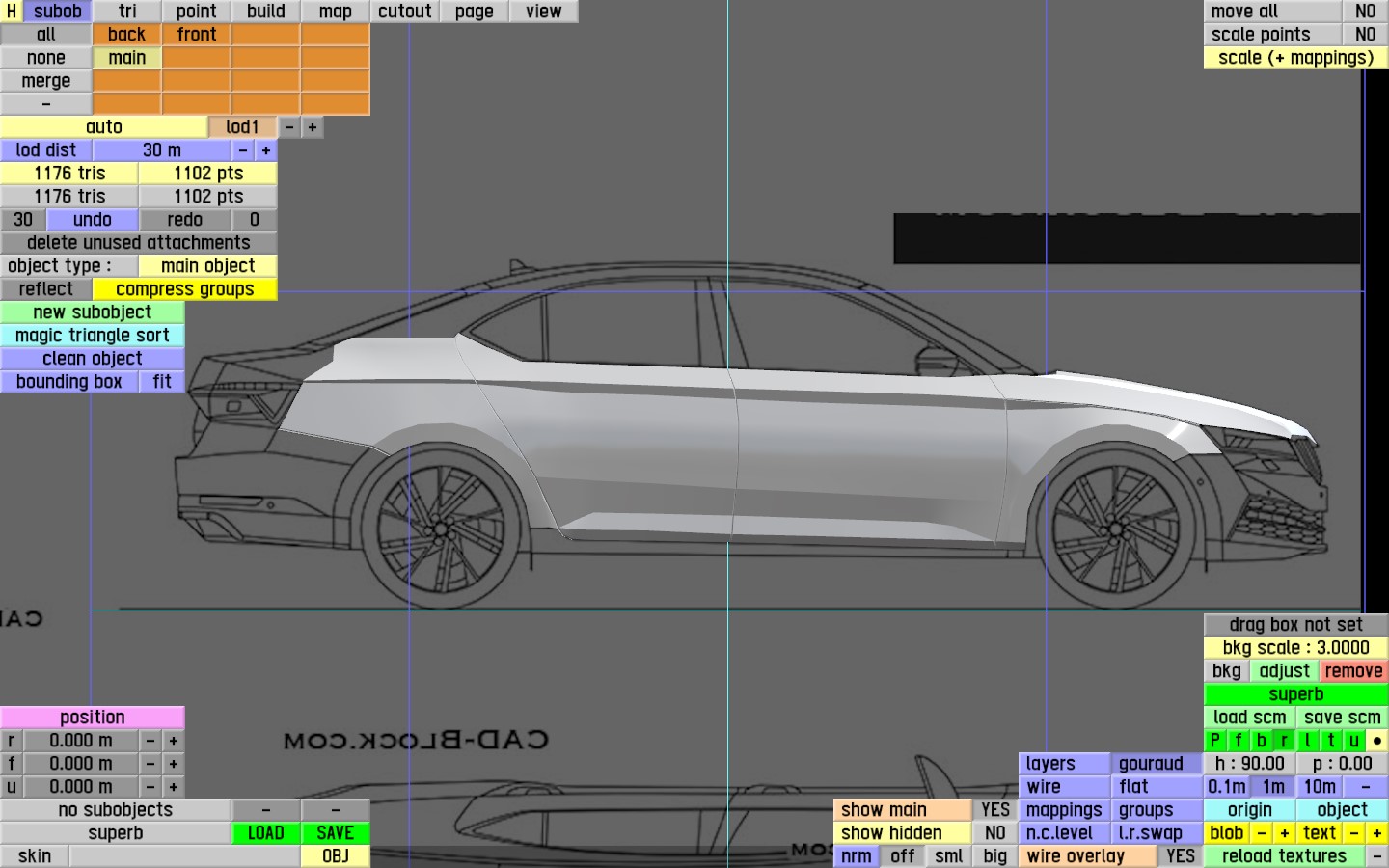1389x868 pixels.
Task: Decrease LOD level with minus beside lod1
Action: [289, 127]
